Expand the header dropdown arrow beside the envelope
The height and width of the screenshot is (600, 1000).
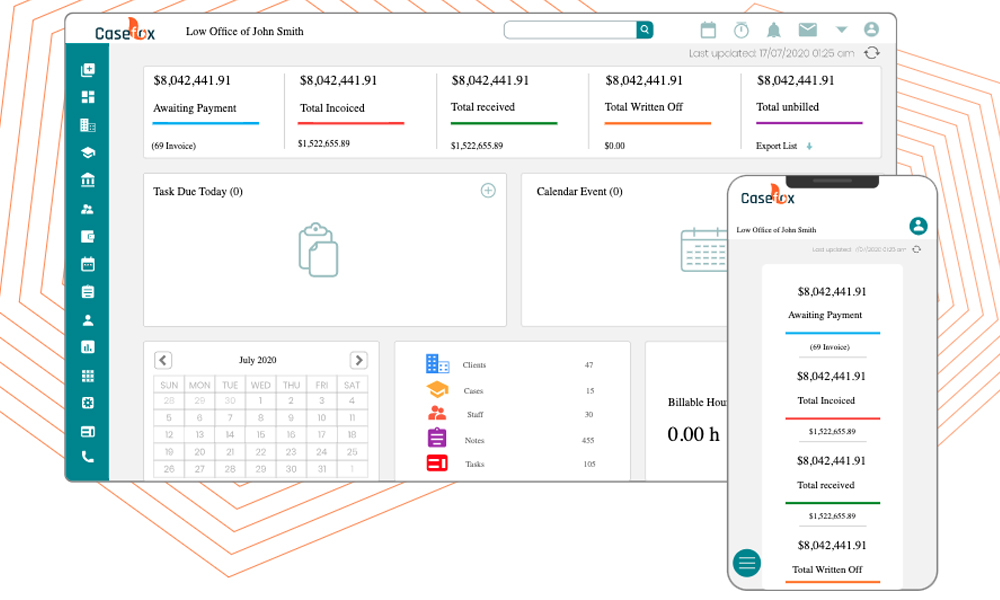pos(841,29)
